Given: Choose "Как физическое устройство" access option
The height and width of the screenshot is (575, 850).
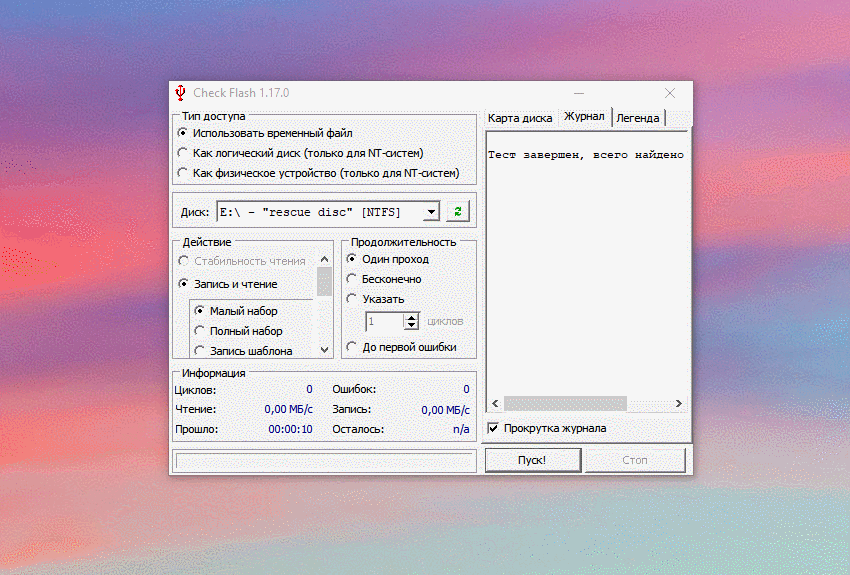Looking at the screenshot, I should coord(182,173).
